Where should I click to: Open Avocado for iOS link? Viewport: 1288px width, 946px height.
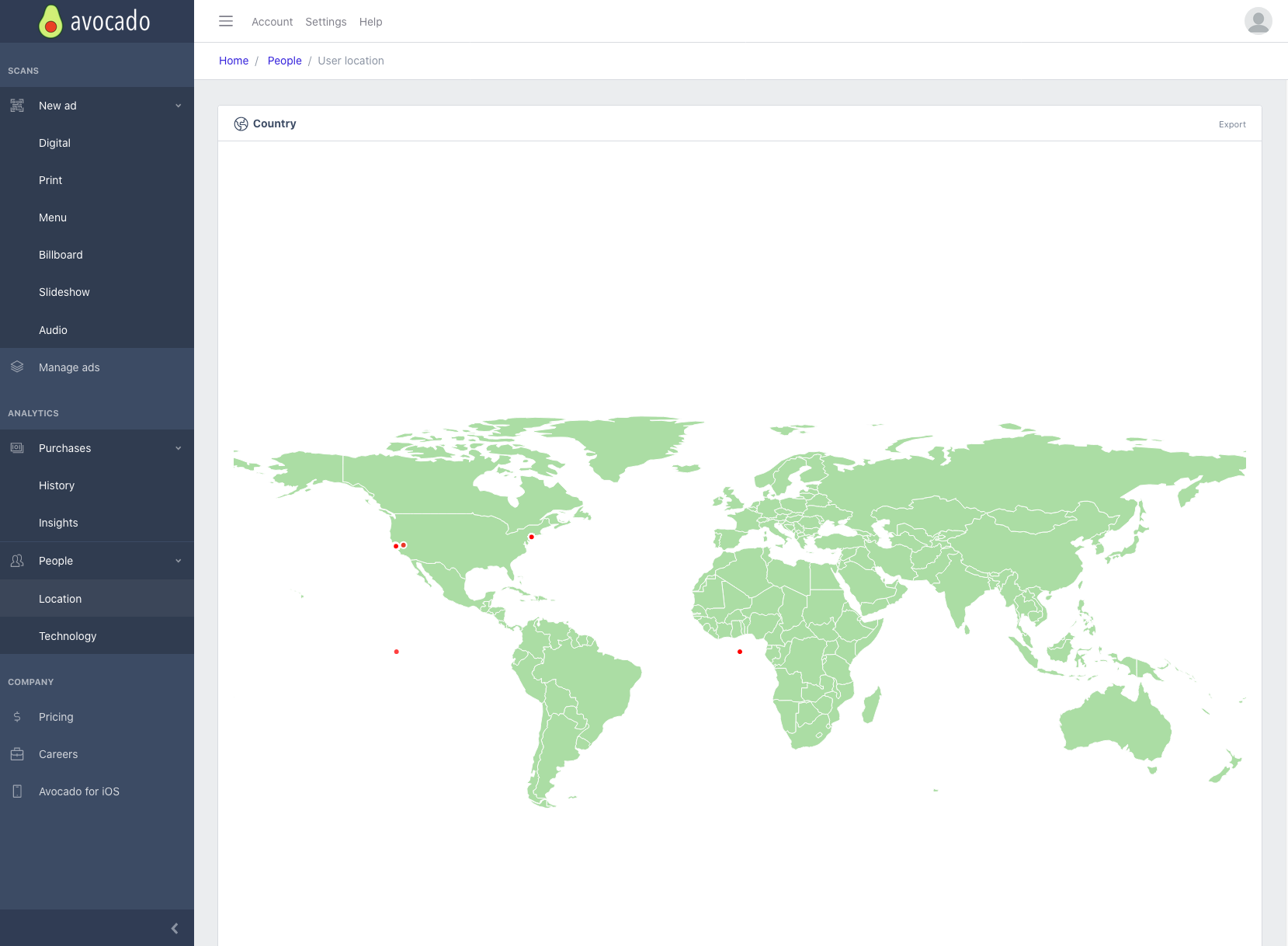point(97,791)
